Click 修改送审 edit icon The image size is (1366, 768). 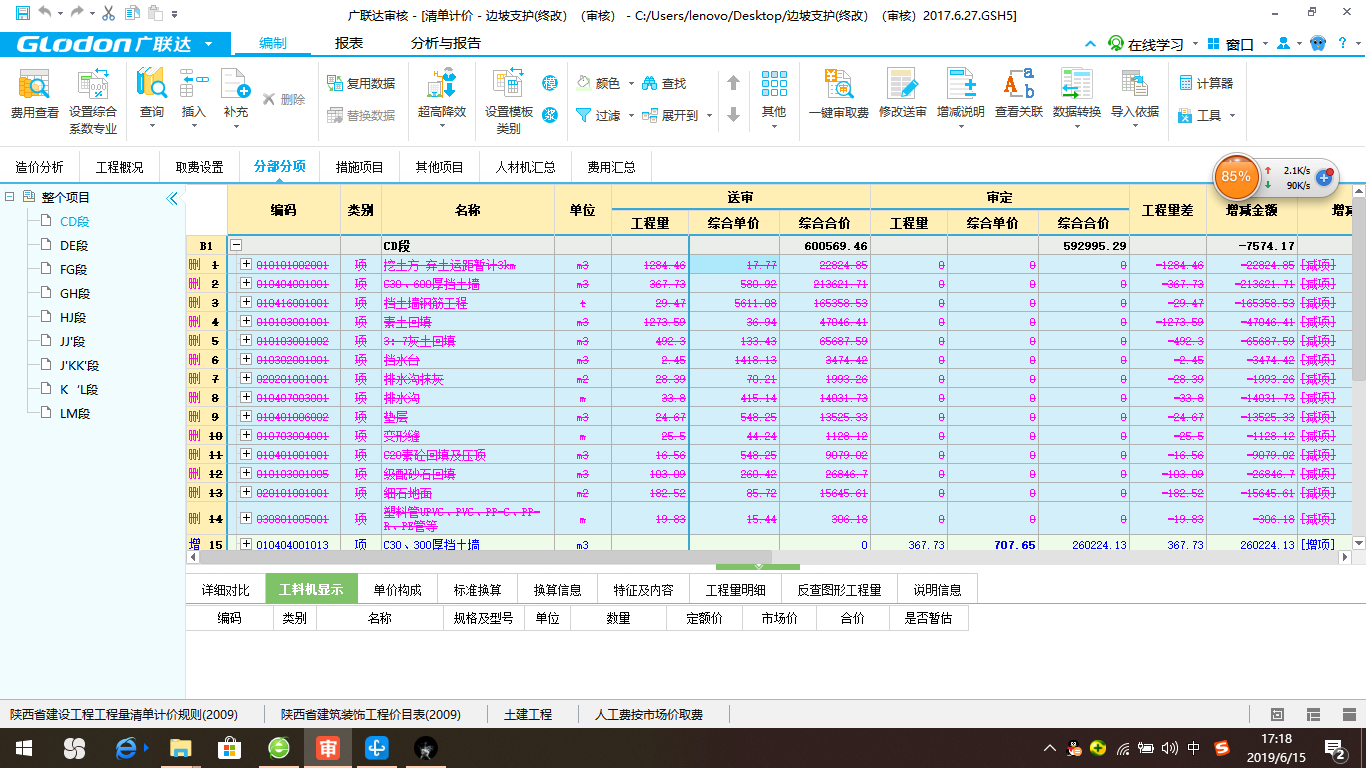click(903, 96)
